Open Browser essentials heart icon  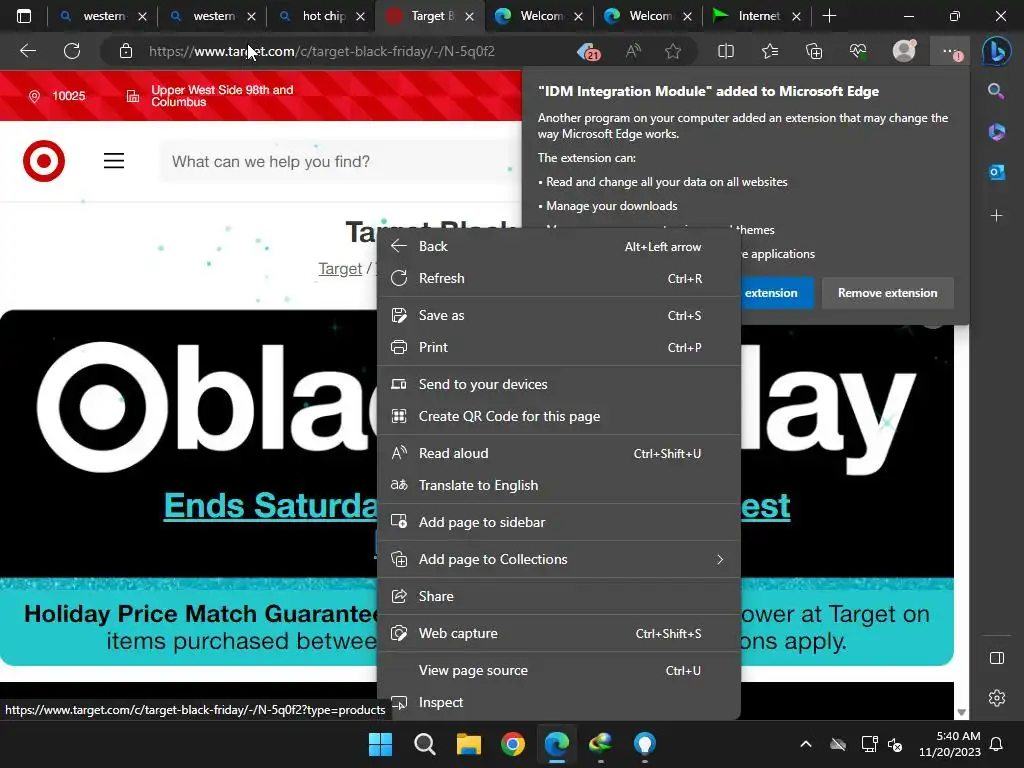pyautogui.click(x=858, y=51)
